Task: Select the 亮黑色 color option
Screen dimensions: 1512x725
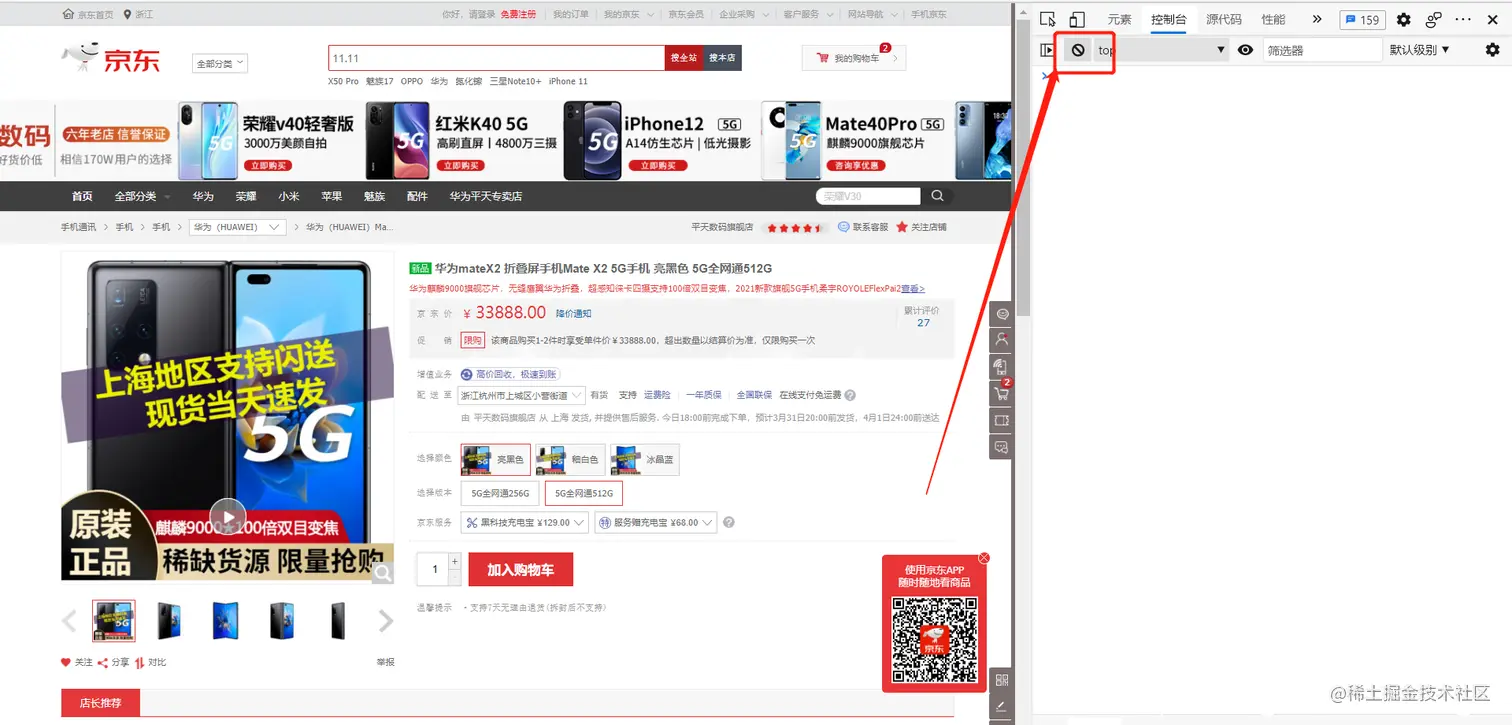Action: 496,460
